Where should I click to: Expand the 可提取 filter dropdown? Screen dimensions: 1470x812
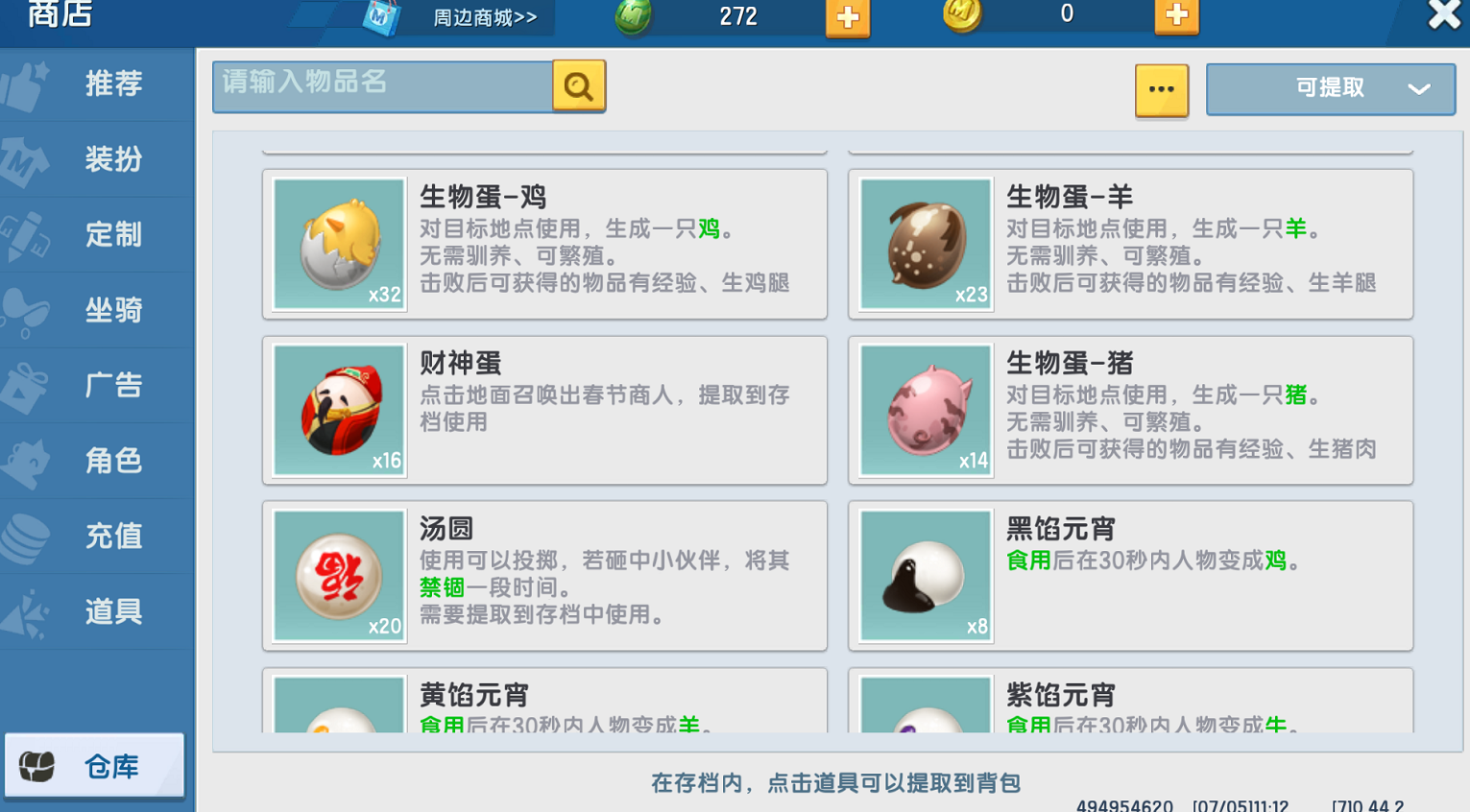point(1331,88)
